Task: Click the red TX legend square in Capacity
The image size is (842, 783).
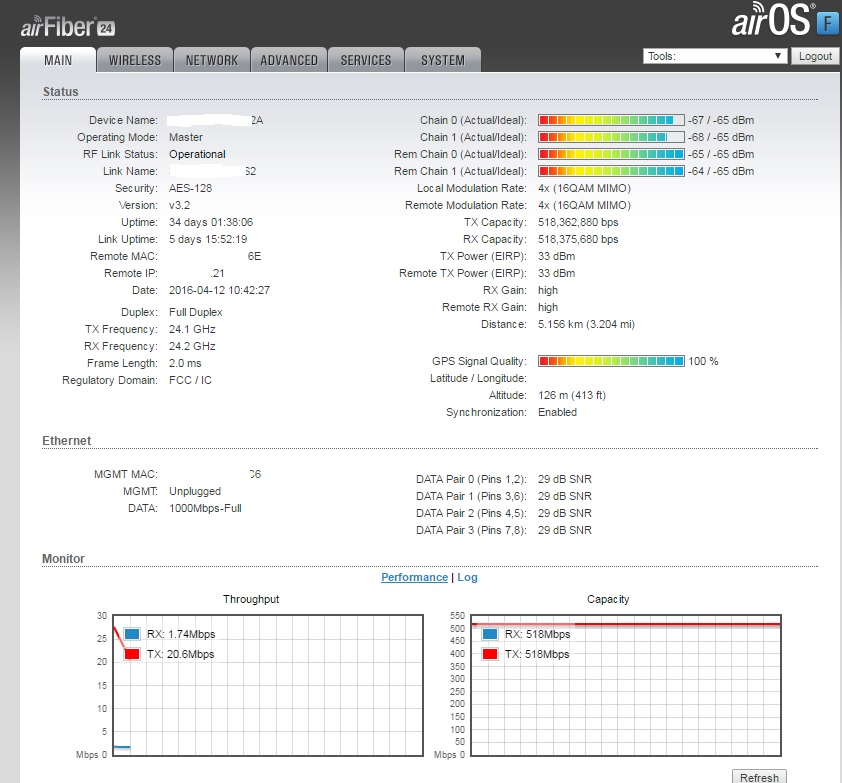Action: 489,654
